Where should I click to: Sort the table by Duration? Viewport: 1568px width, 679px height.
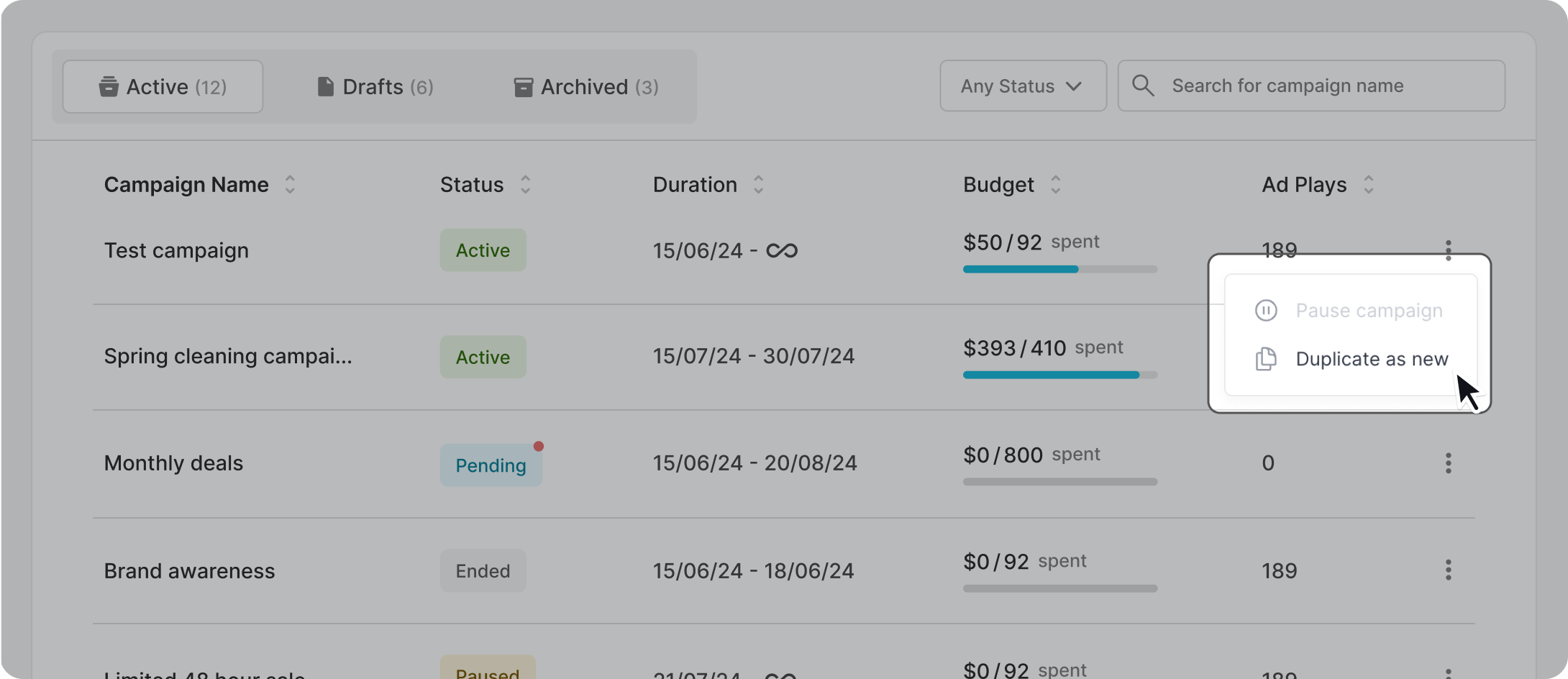pos(758,185)
